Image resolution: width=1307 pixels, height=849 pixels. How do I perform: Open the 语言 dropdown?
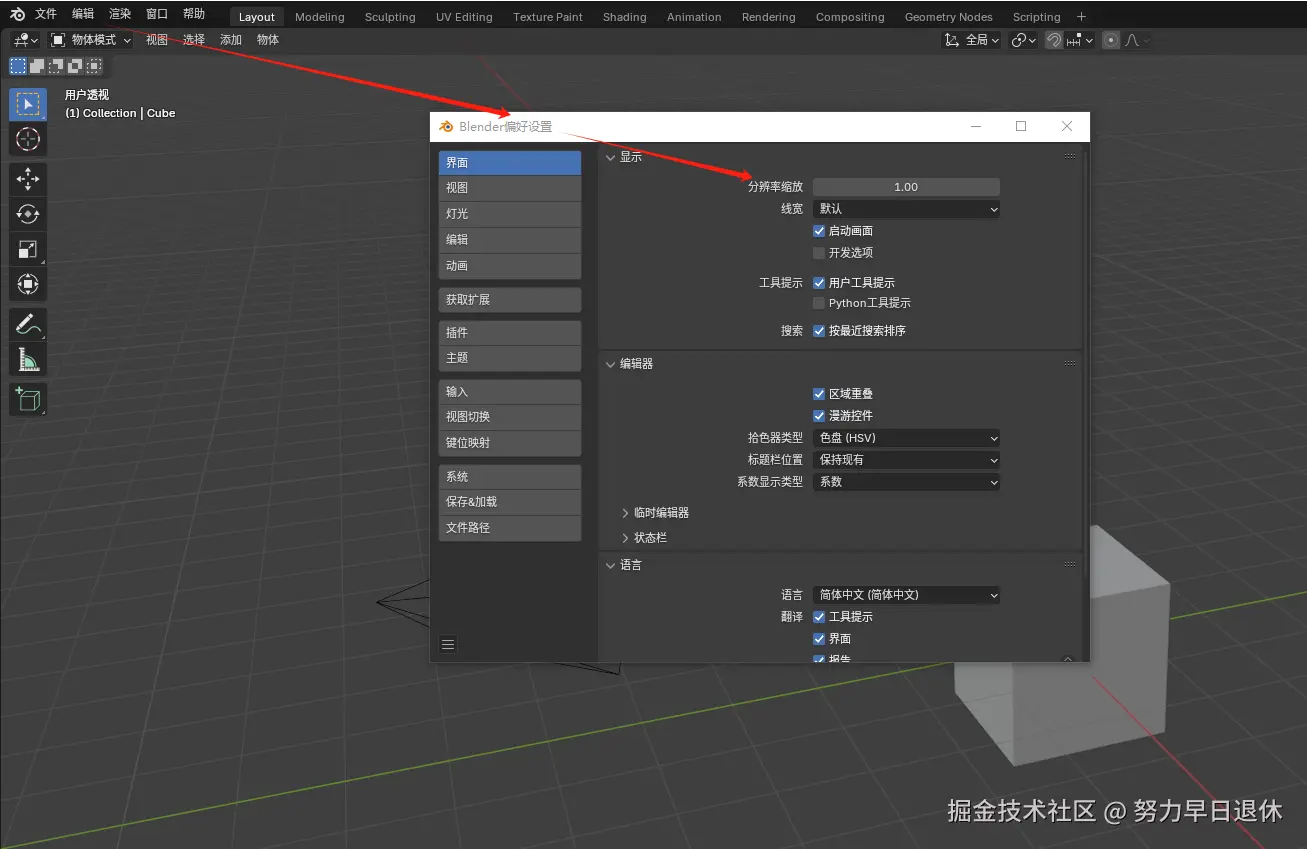(x=906, y=595)
